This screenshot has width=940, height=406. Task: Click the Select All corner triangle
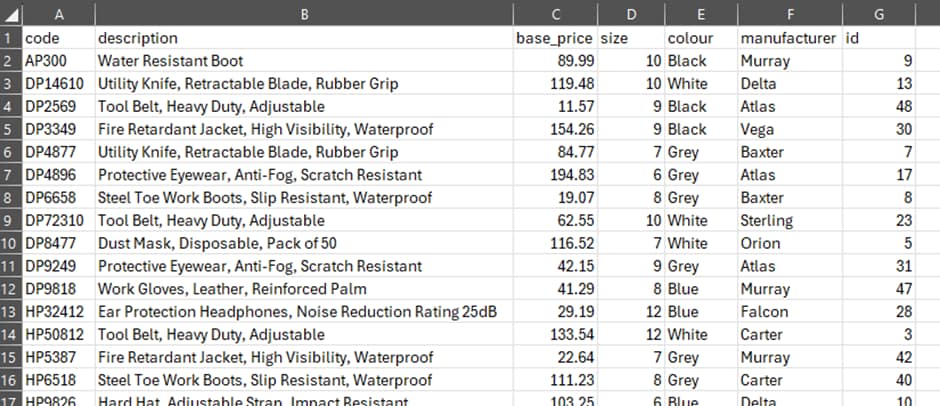(x=10, y=13)
